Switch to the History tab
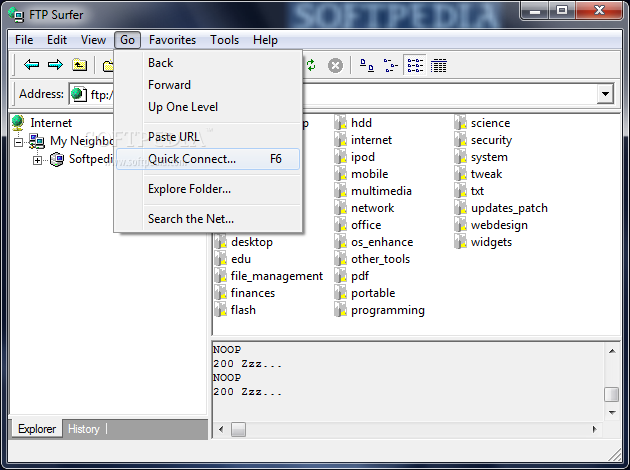 tap(84, 429)
